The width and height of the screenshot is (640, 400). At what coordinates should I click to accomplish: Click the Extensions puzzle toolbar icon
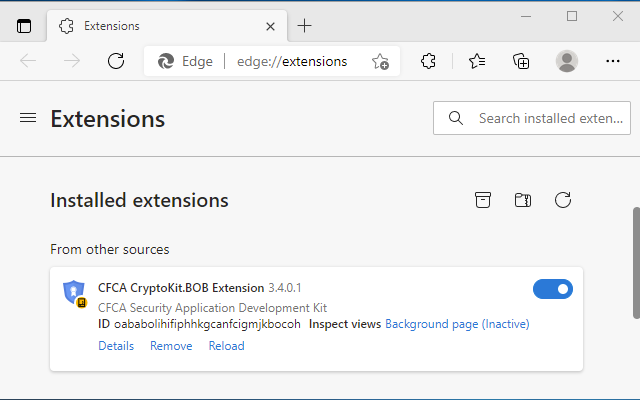[x=429, y=61]
